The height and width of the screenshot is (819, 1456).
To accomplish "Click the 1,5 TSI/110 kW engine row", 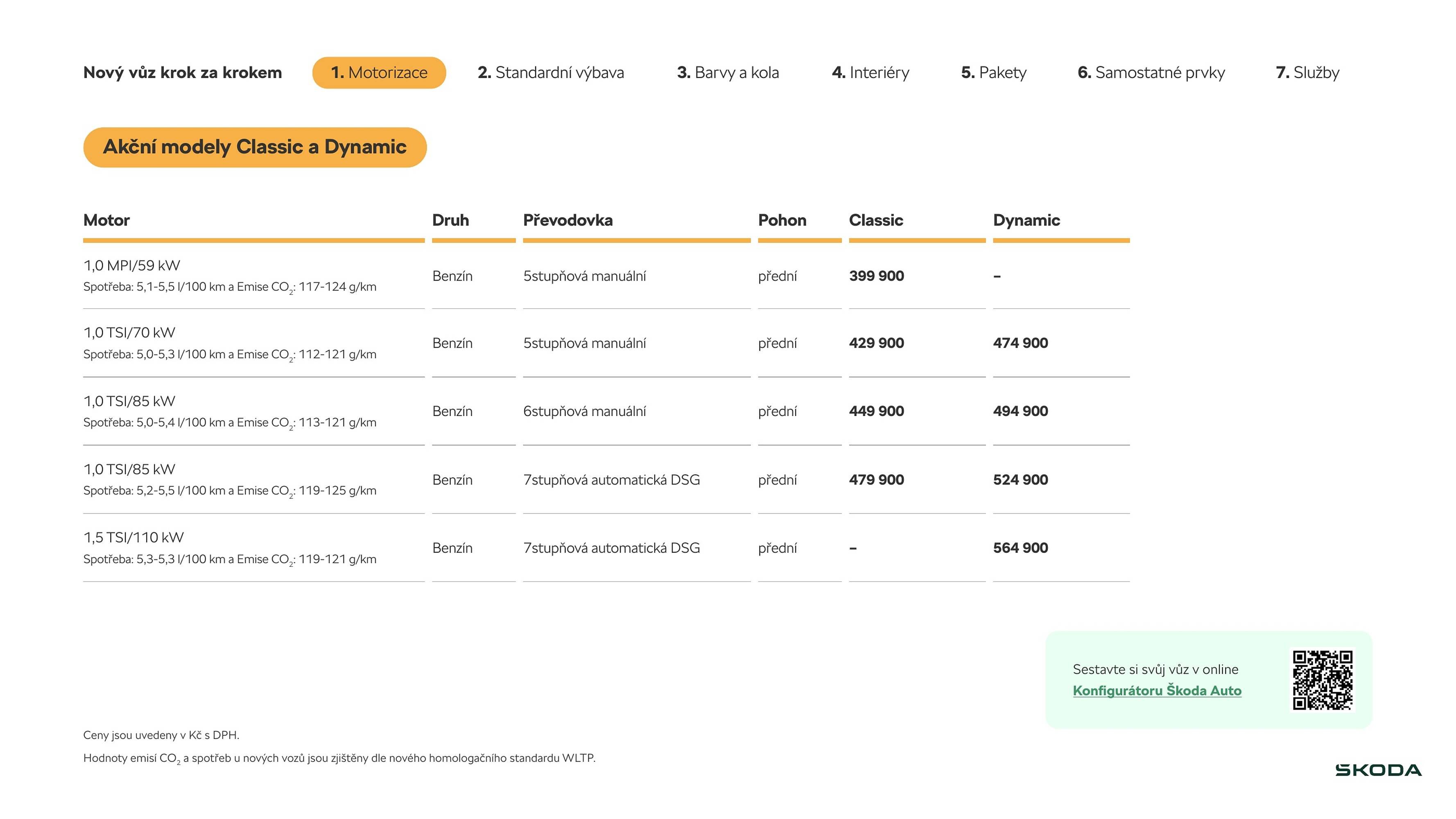I will (133, 538).
